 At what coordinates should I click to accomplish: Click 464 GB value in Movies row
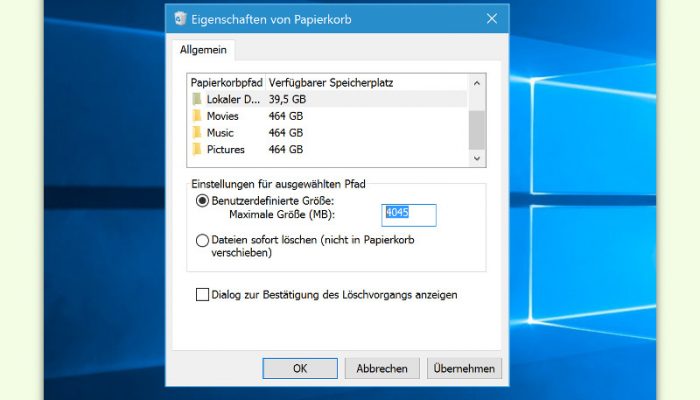coord(286,116)
